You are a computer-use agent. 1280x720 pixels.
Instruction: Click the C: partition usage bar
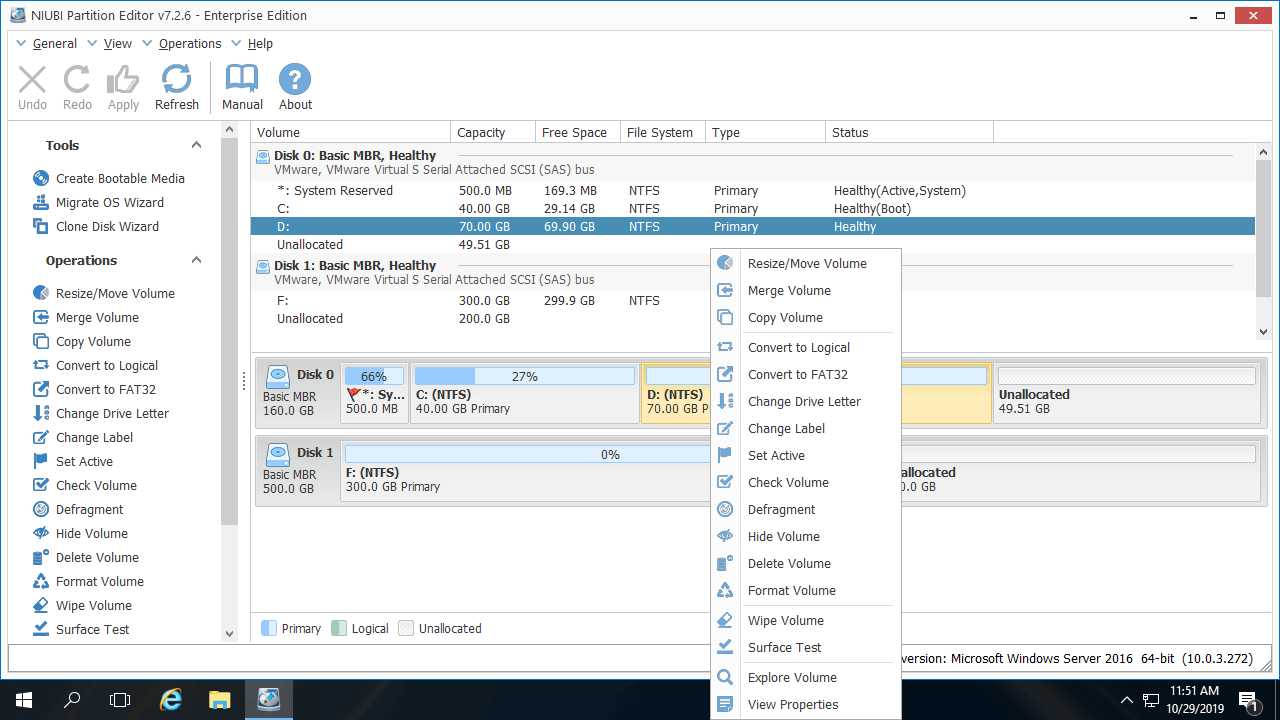click(524, 376)
